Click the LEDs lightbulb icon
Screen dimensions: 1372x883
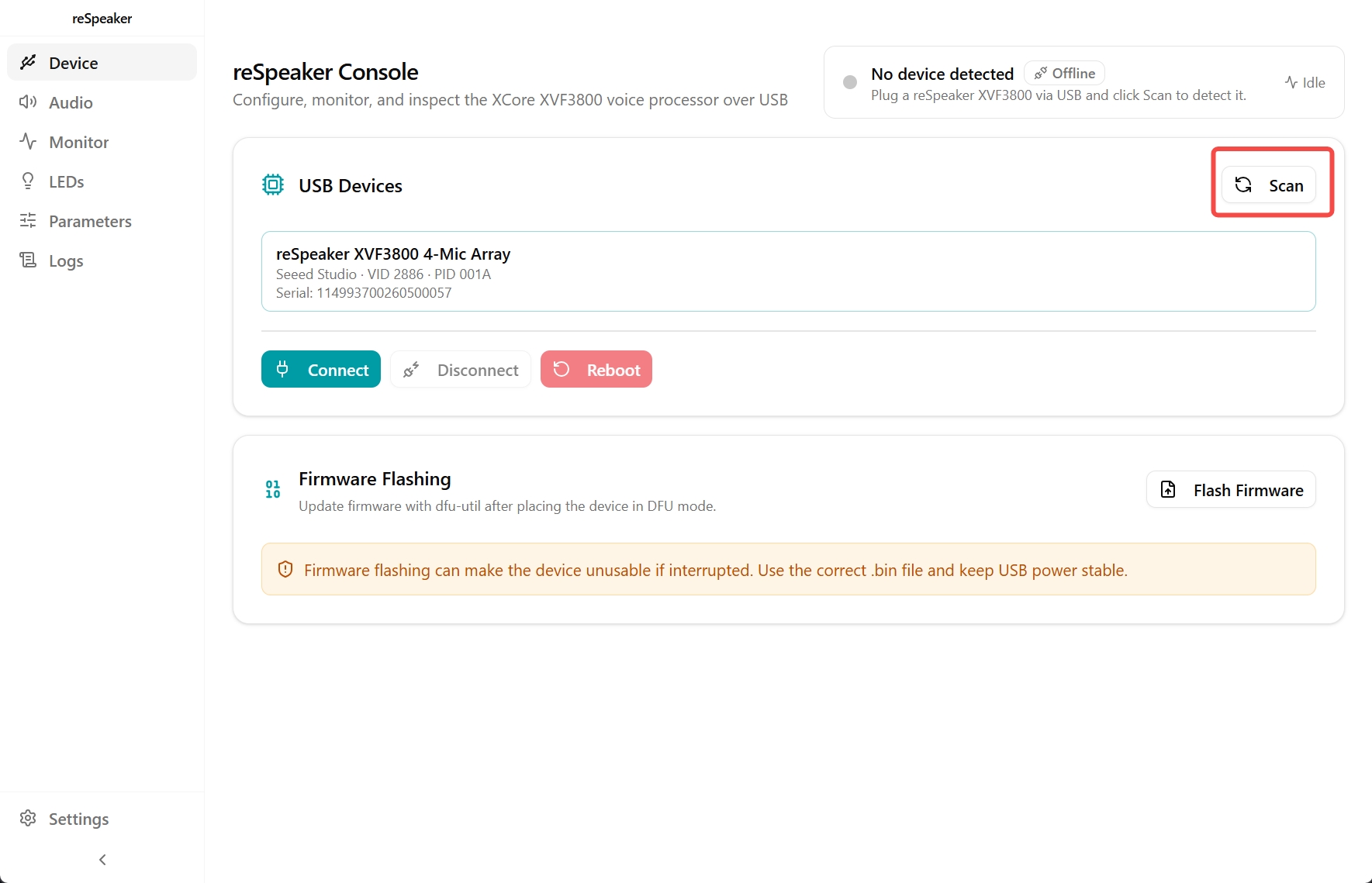coord(28,181)
